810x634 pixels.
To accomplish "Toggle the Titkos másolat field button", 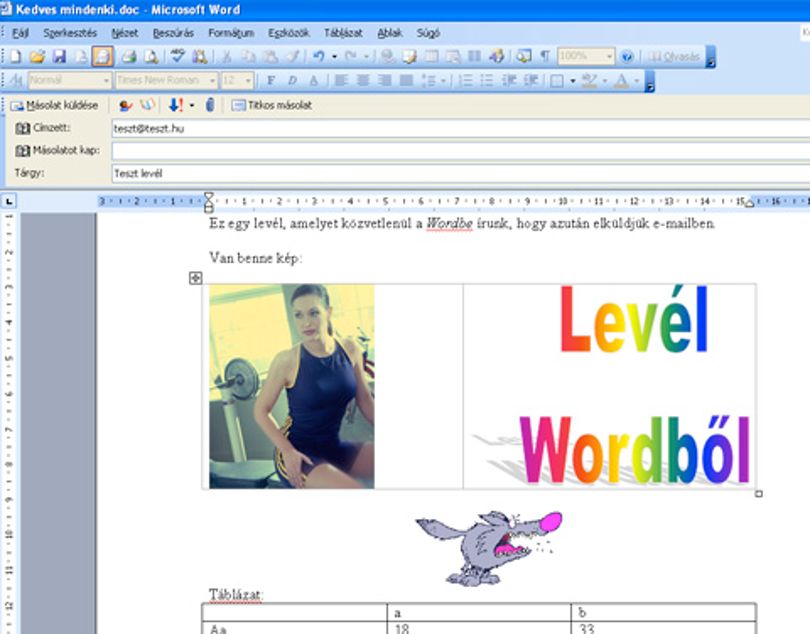I will pyautogui.click(x=272, y=105).
